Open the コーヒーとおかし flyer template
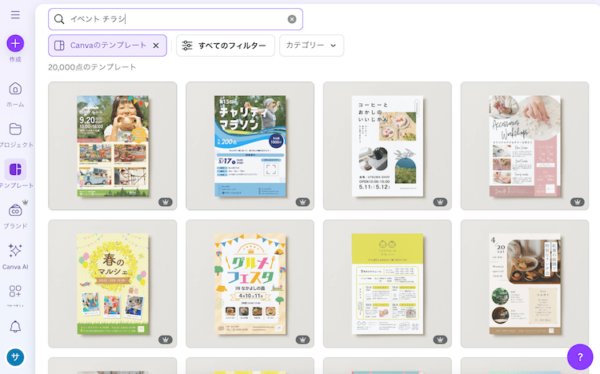Image resolution: width=600 pixels, height=374 pixels. 387,146
